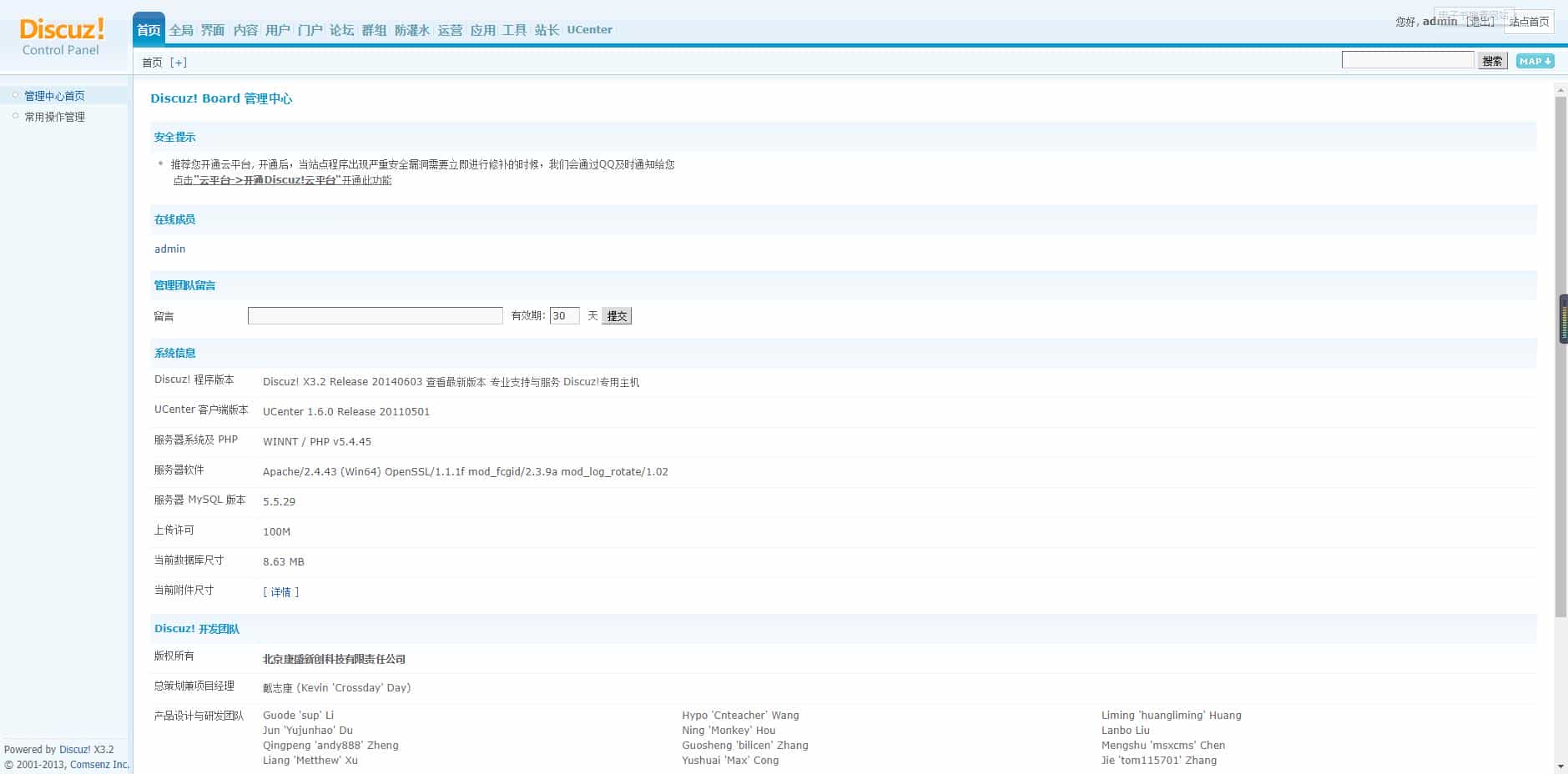This screenshot has width=1568, height=774.
Task: Select the 内容 tab
Action: coord(245,30)
